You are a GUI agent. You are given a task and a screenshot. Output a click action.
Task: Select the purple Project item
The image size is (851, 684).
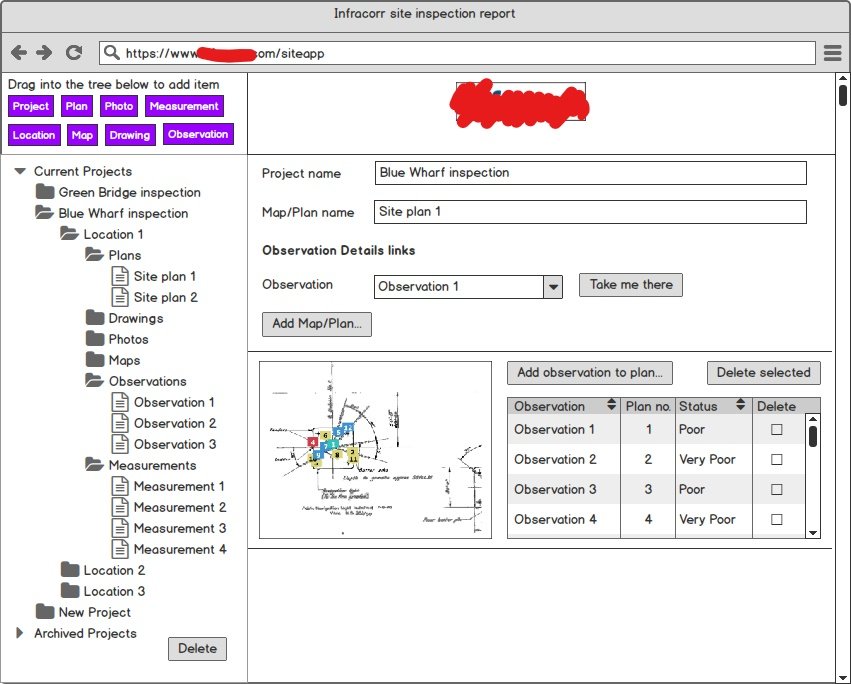(31, 106)
